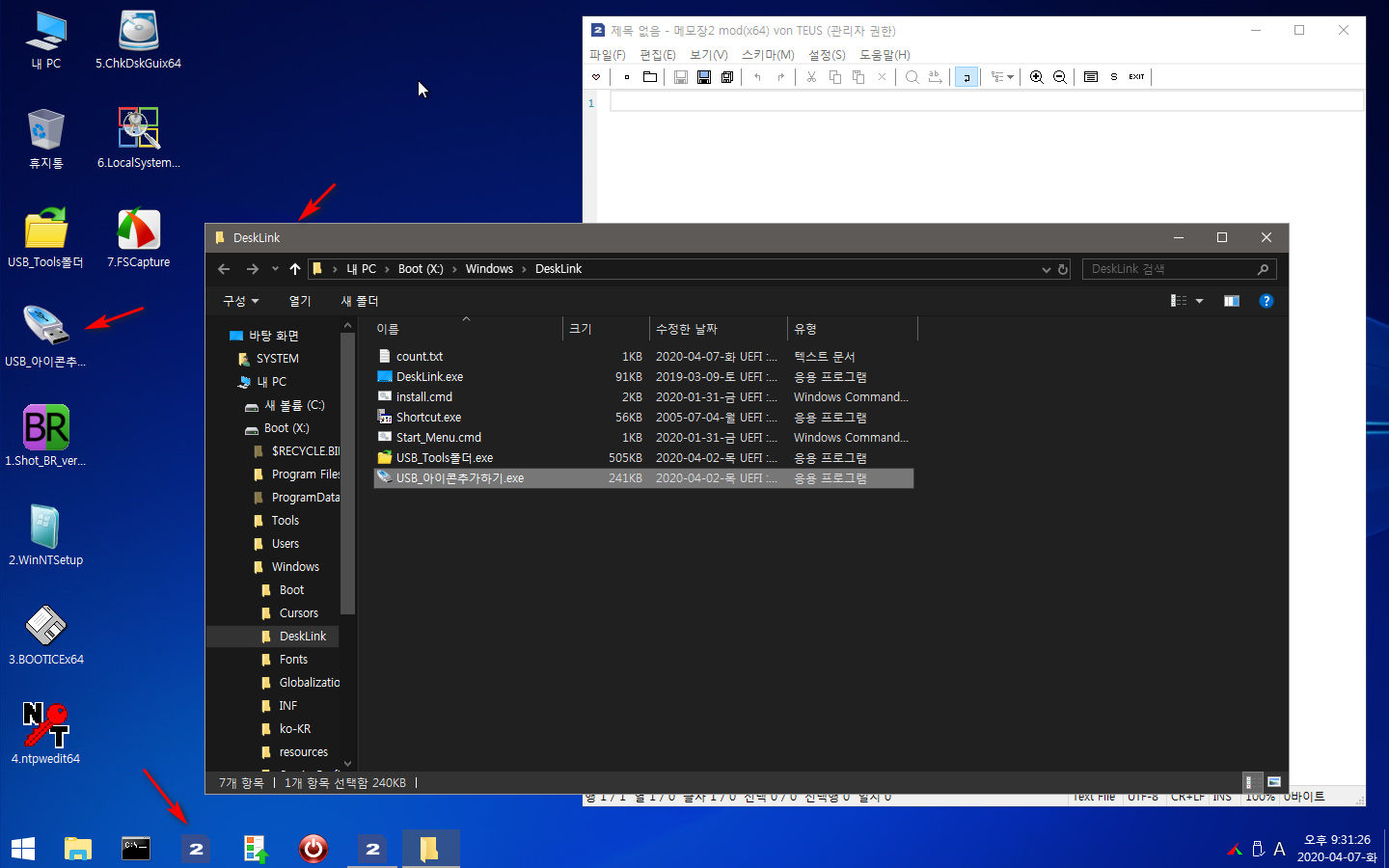Click the blue Save As disk icon in Notepad2
The image size is (1389, 868).
coord(704,77)
